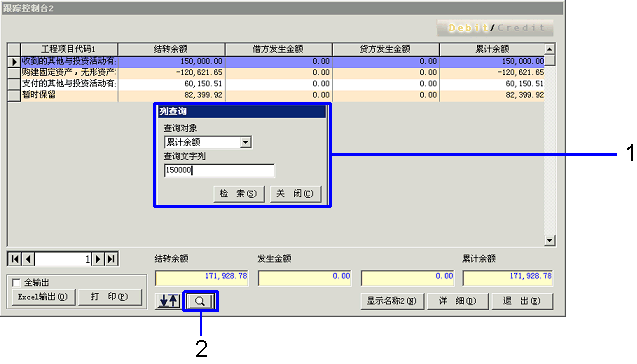The width and height of the screenshot is (637, 364).
Task: Click the 150,000.00 cell under 累计余额
Action: point(492,61)
